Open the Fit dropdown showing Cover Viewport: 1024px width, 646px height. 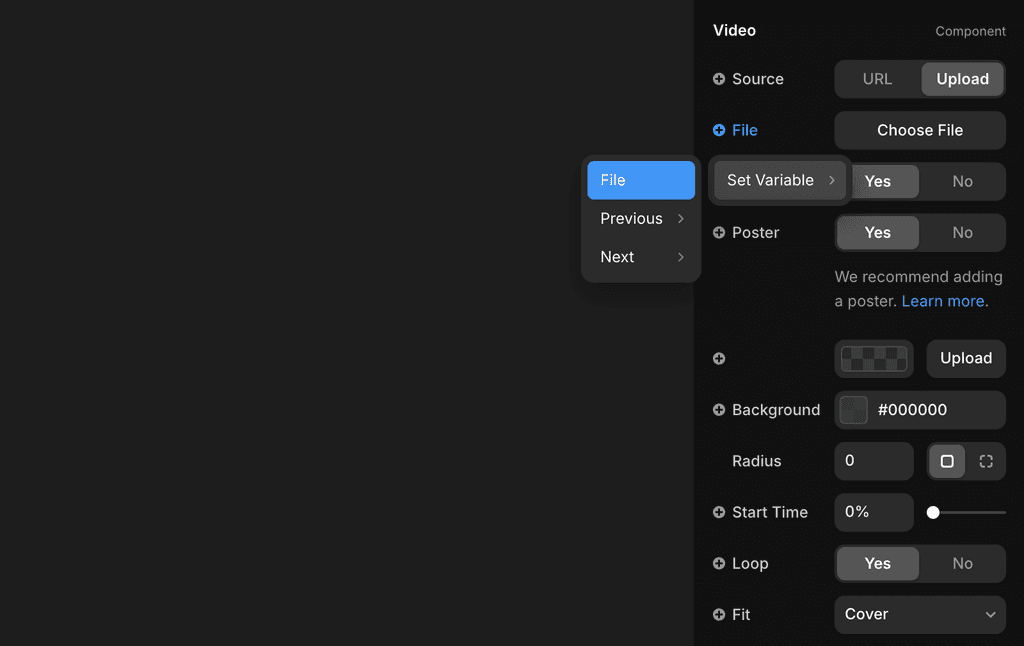(x=919, y=615)
